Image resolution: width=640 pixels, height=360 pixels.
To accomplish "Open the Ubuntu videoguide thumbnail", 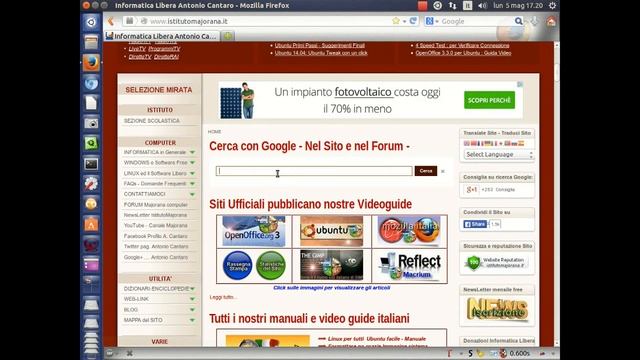I will click(x=331, y=231).
